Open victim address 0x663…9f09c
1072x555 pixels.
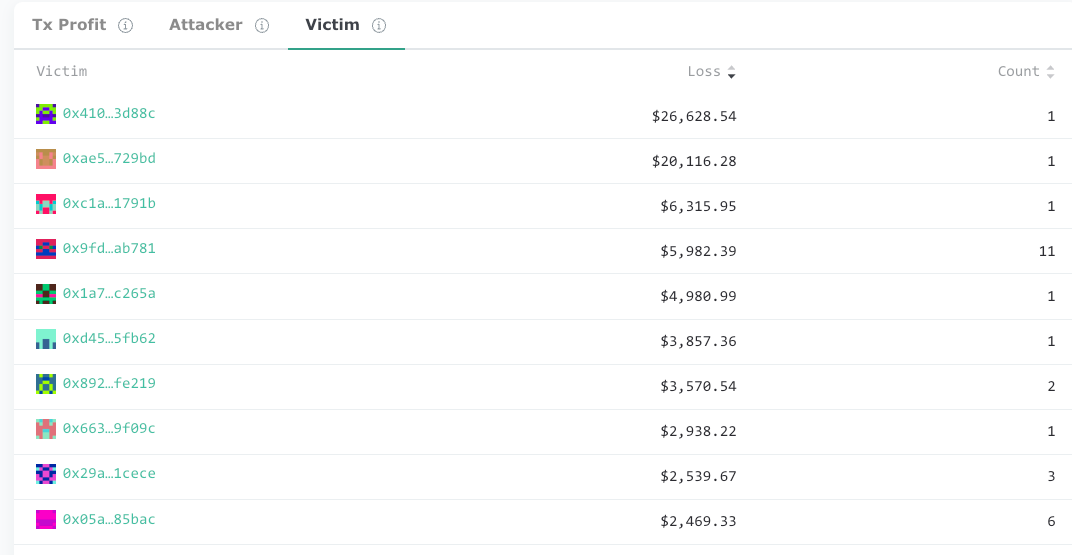coord(109,429)
